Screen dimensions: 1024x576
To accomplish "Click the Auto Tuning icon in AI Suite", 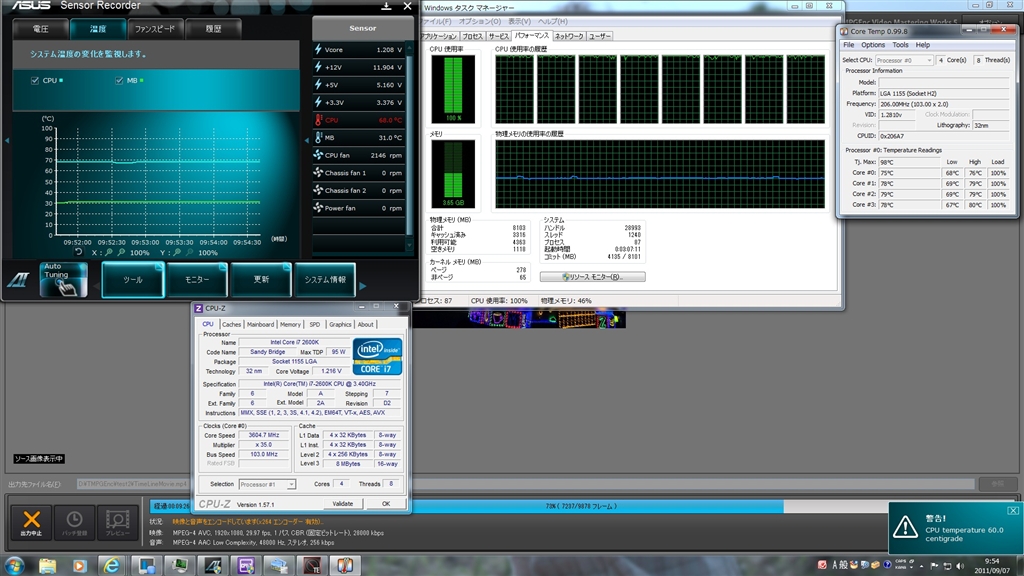I will [64, 280].
